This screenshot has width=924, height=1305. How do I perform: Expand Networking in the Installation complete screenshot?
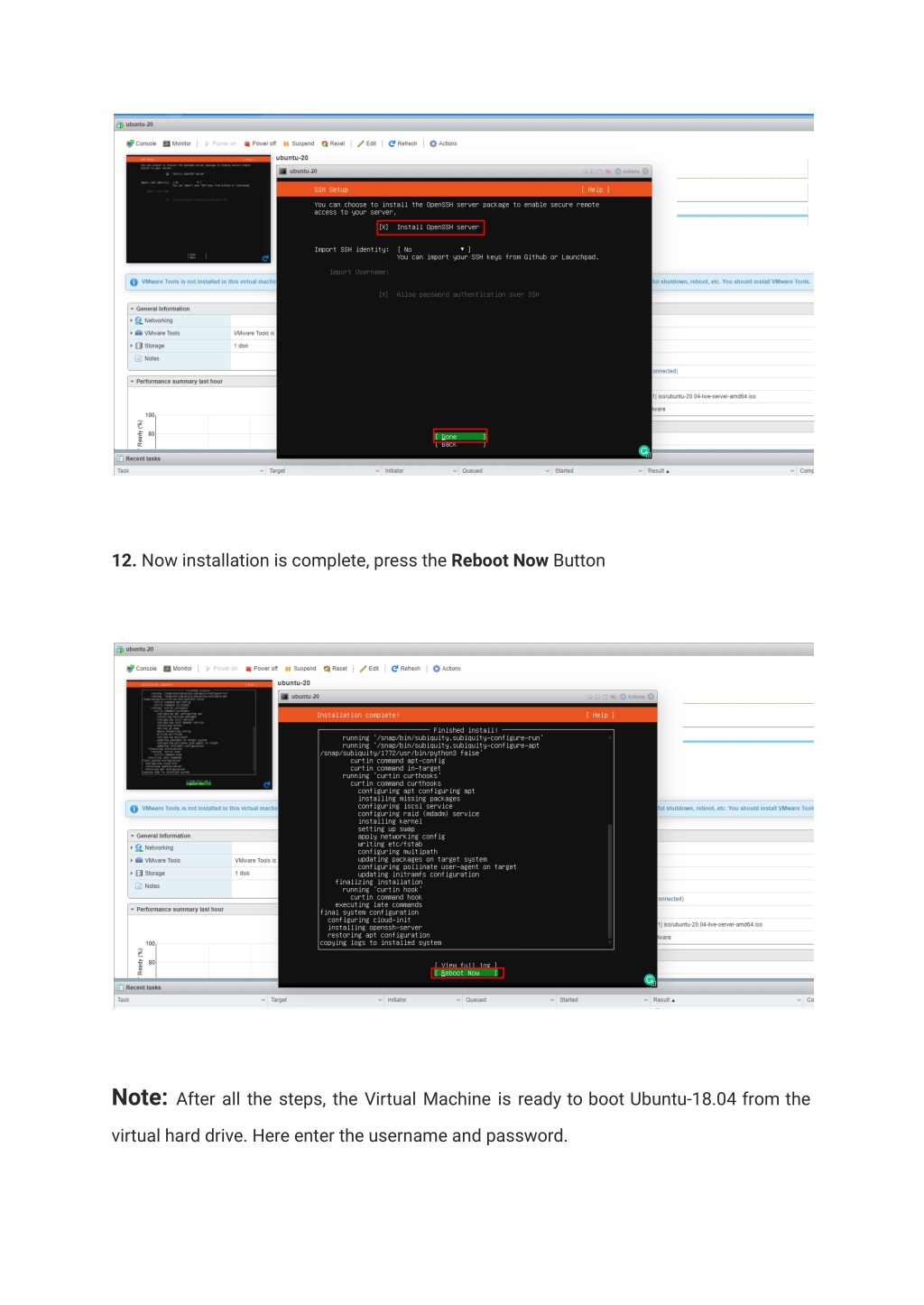click(132, 847)
